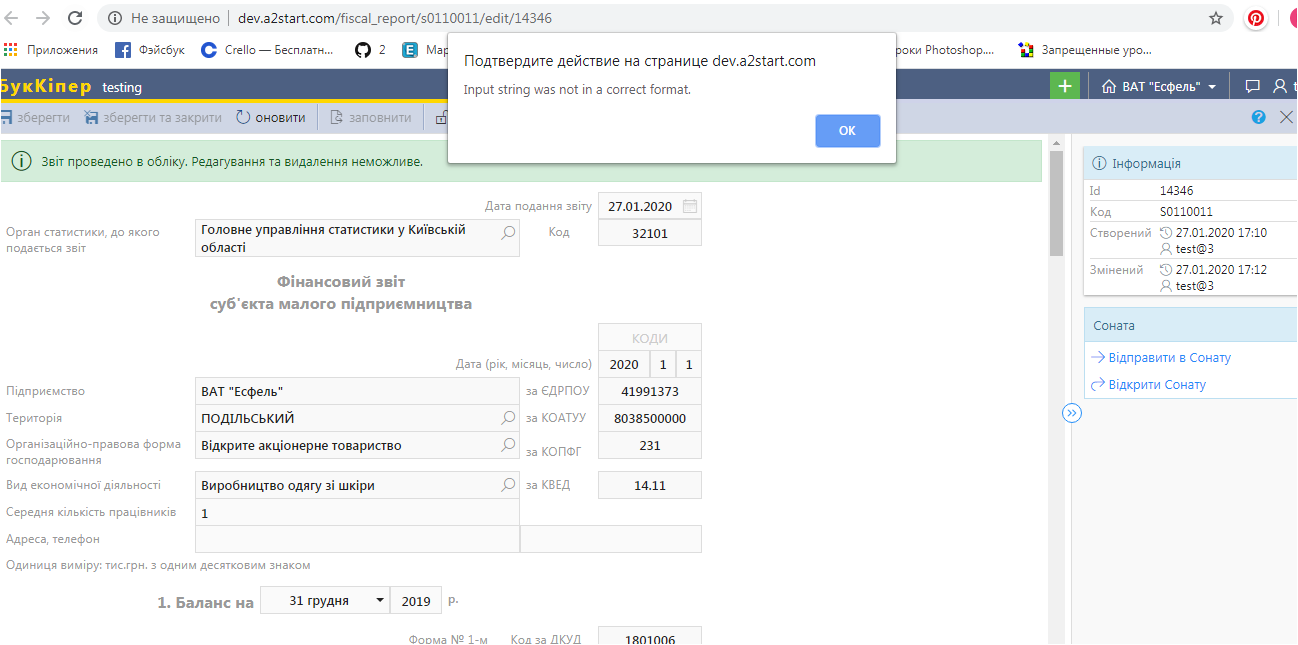Click Відкрити Сонату link
Image resolution: width=1298 pixels, height=645 pixels.
[1148, 384]
